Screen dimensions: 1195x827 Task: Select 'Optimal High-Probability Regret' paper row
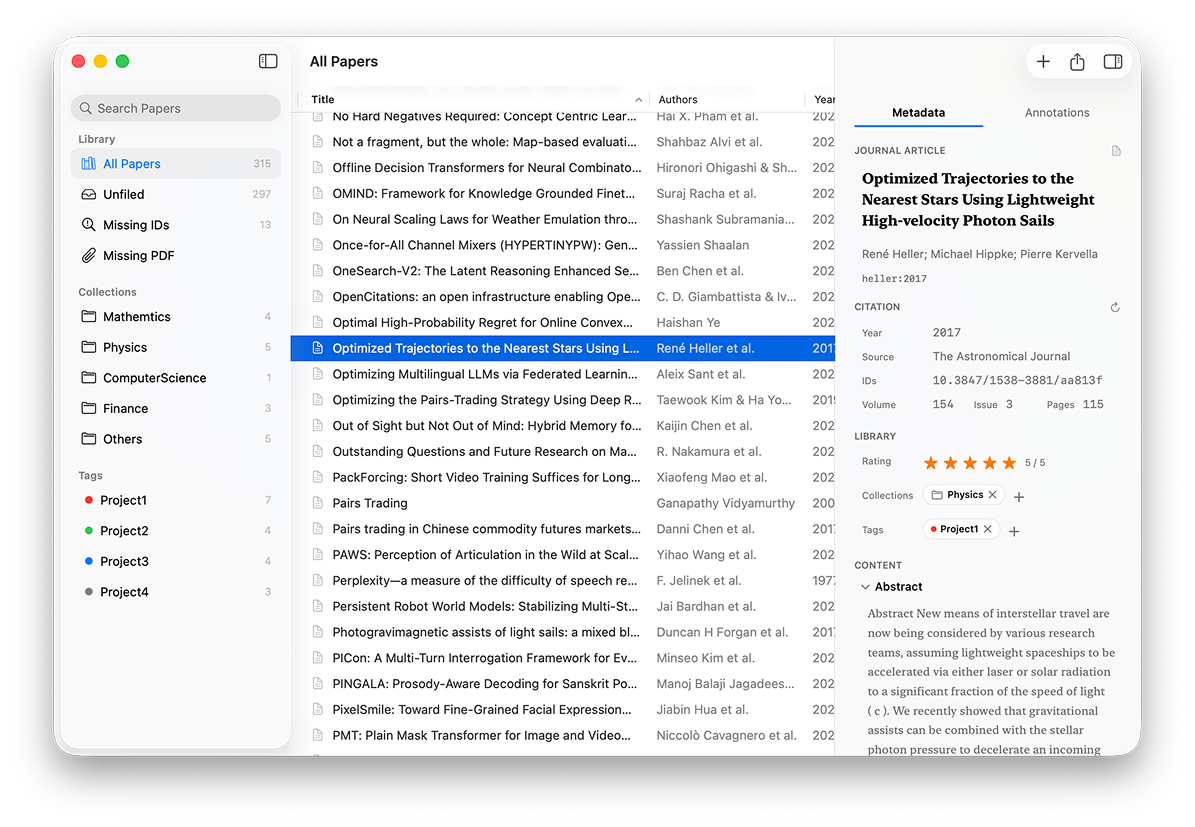562,322
